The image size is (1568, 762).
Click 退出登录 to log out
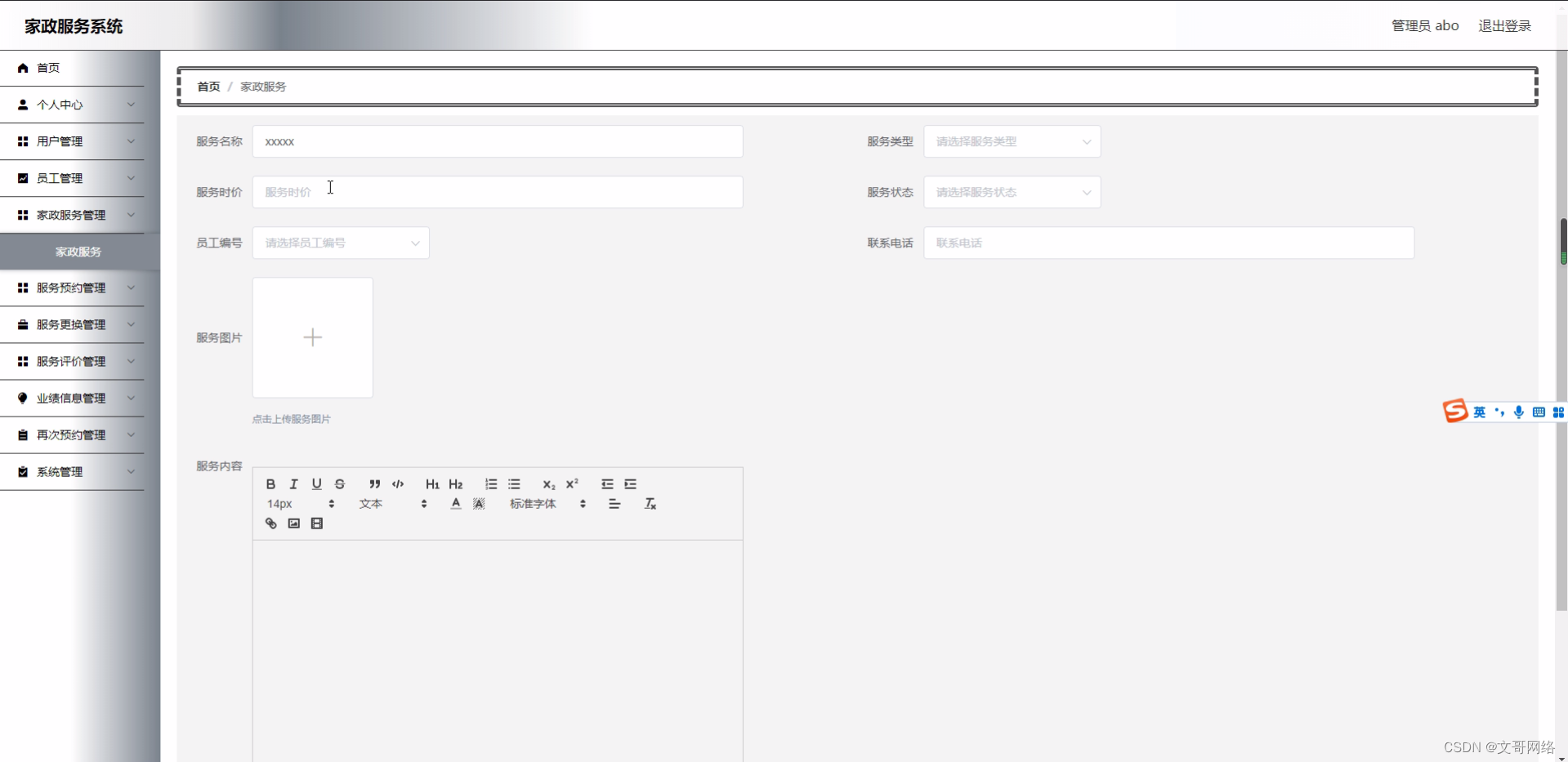coord(1503,25)
